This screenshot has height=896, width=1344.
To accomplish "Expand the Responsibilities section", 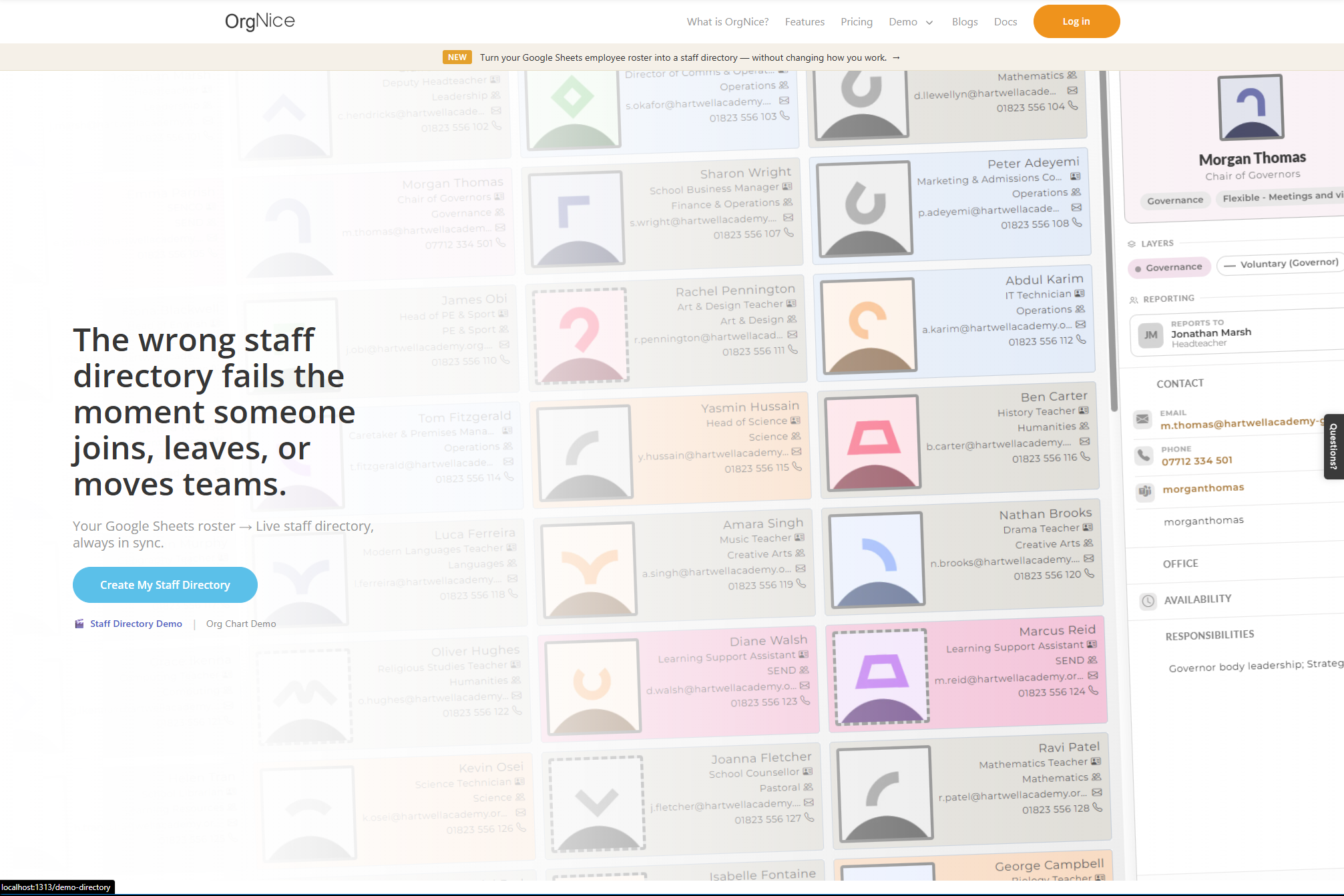I will point(1210,635).
